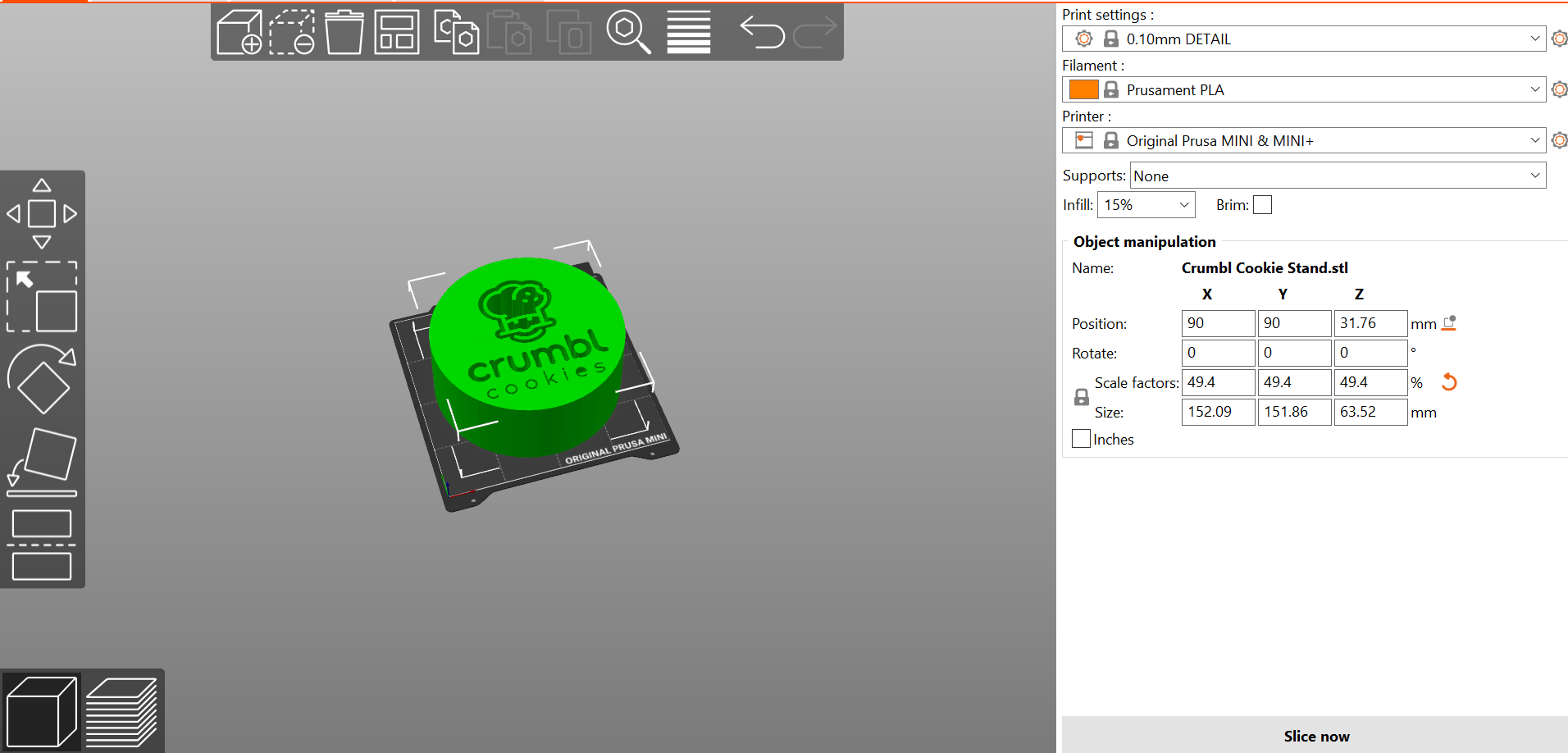Image resolution: width=1568 pixels, height=753 pixels.
Task: Click the greyed-out instance icon beside Paste
Action: pyautogui.click(x=569, y=32)
